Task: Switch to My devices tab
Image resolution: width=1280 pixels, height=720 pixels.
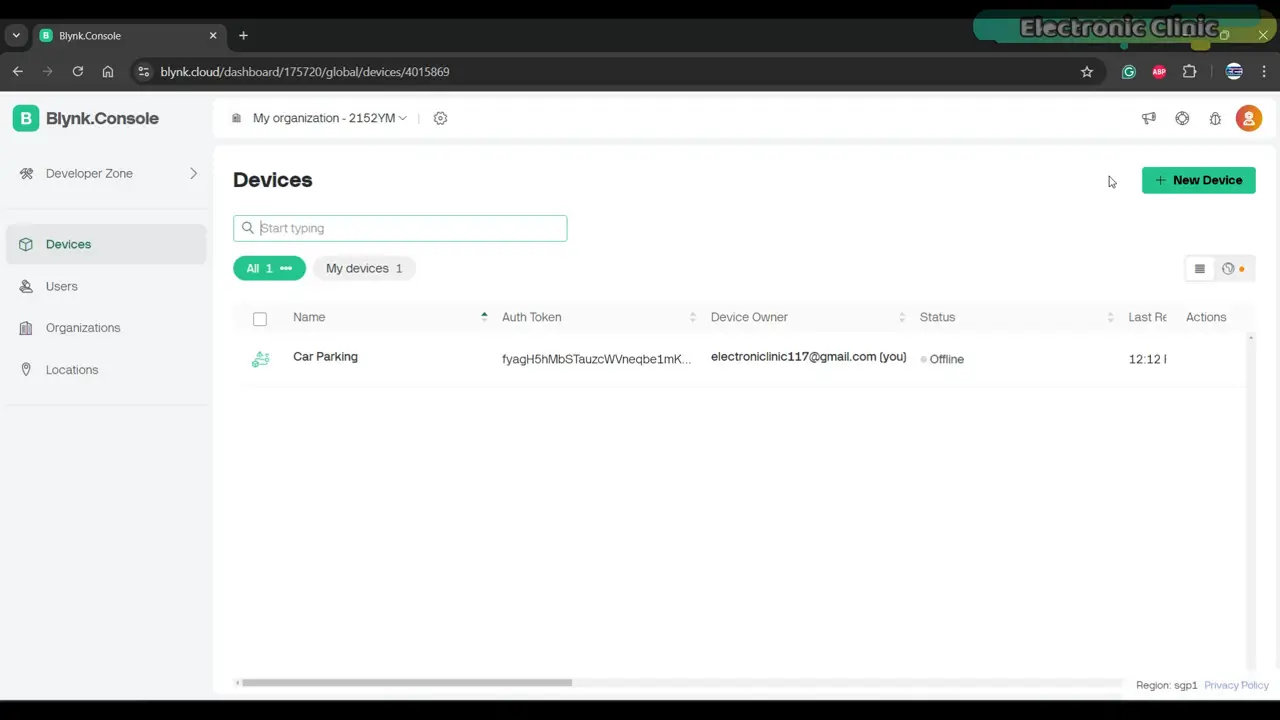Action: pos(364,268)
